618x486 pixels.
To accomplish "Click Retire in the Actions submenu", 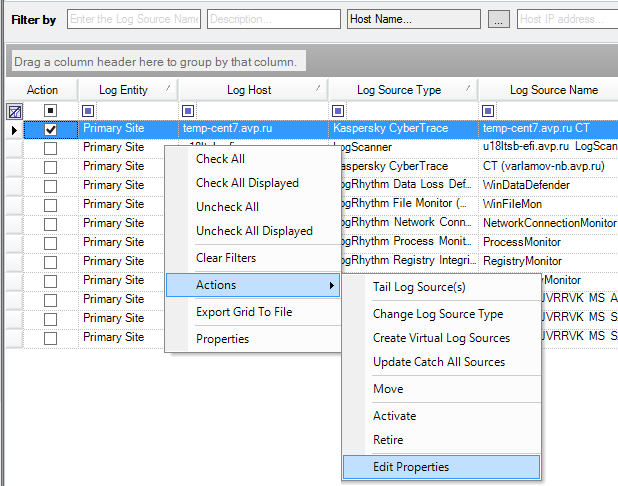I will click(x=388, y=440).
